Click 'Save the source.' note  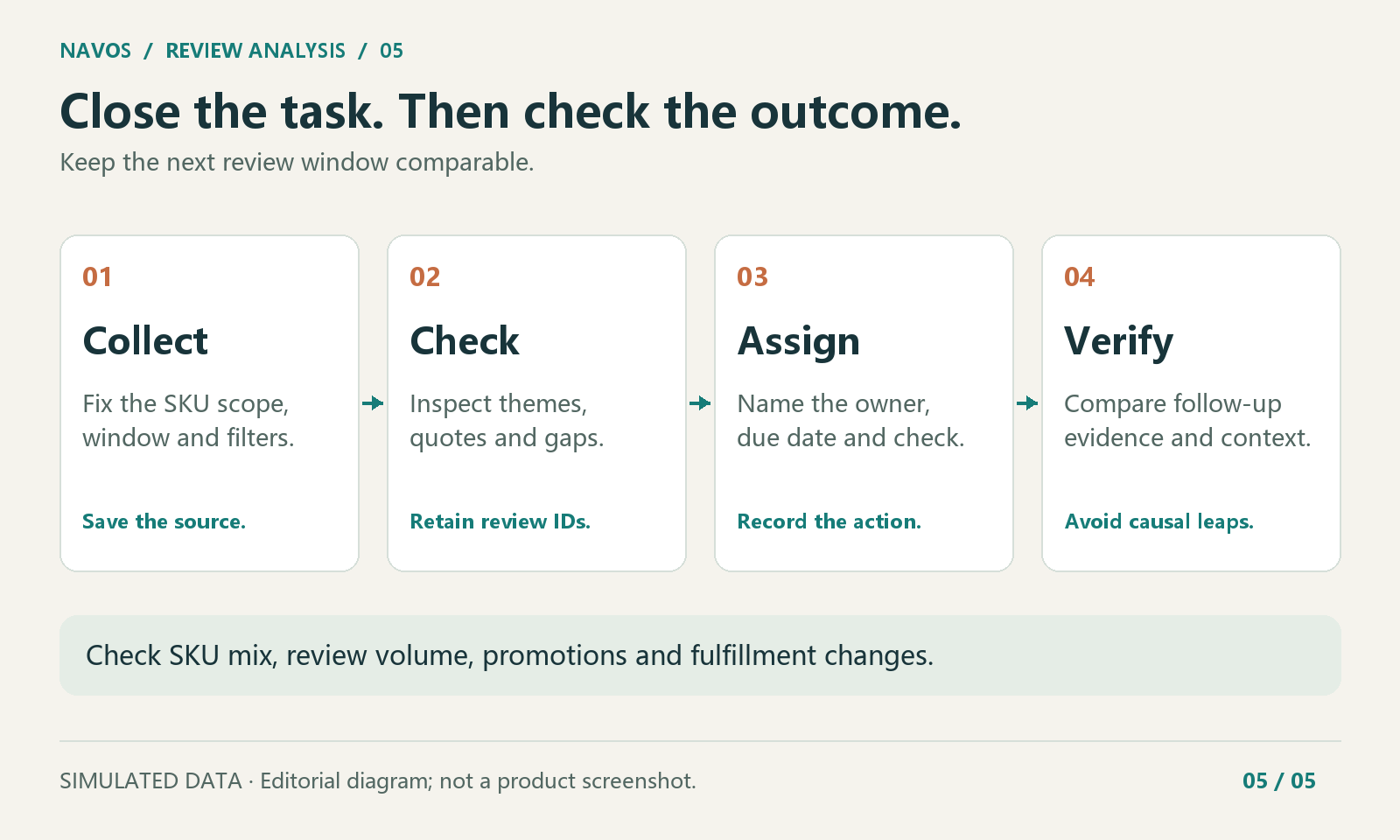point(164,521)
